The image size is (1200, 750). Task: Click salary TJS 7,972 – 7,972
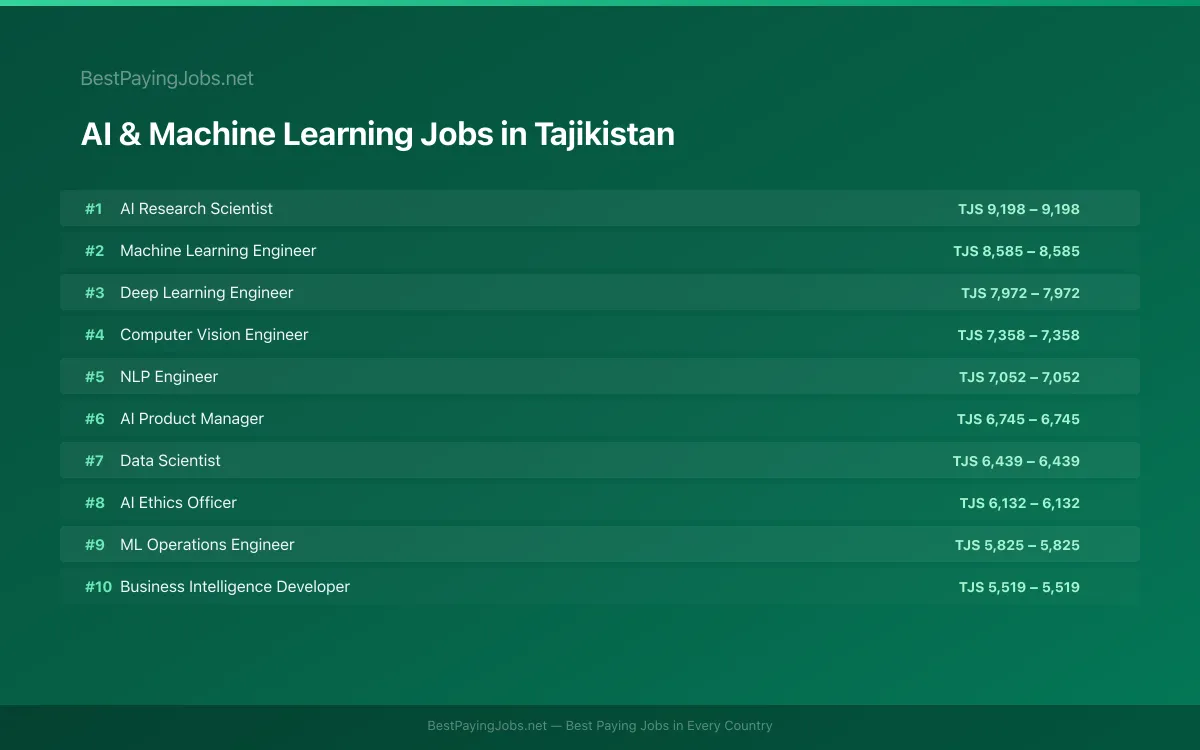(1020, 293)
